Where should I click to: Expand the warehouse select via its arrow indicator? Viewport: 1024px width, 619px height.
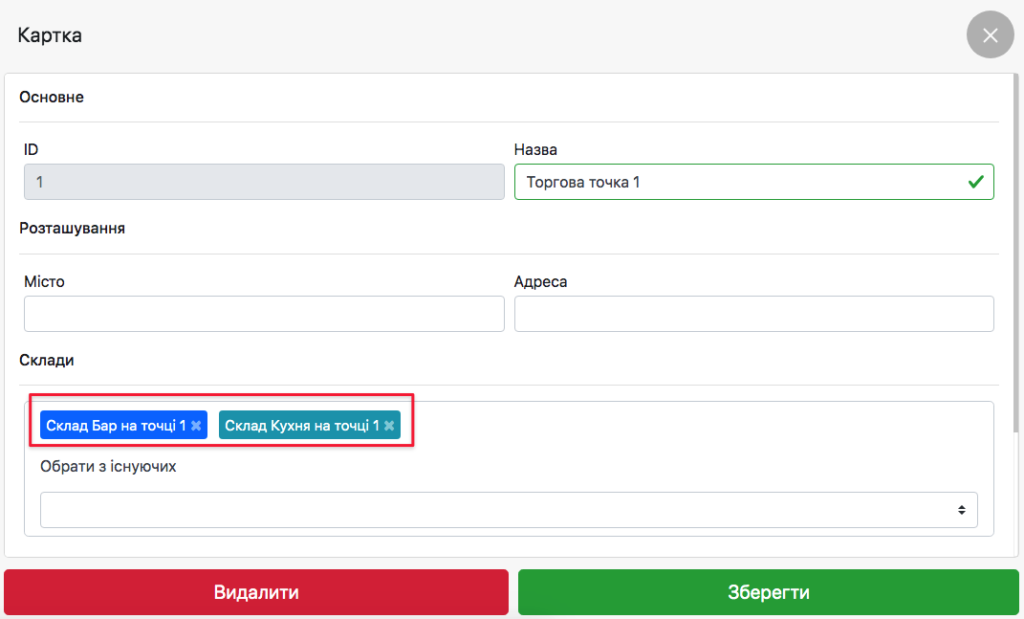pos(961,510)
